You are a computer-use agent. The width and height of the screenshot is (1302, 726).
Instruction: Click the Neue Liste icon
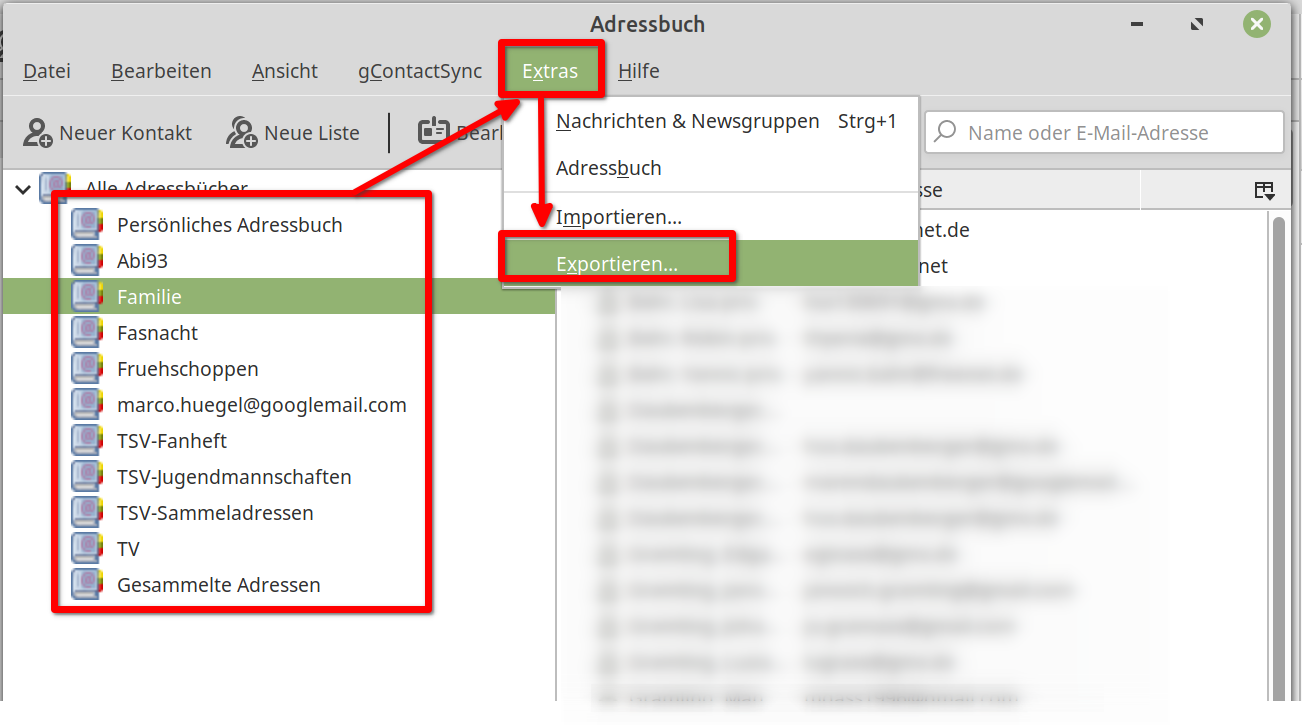(x=242, y=133)
